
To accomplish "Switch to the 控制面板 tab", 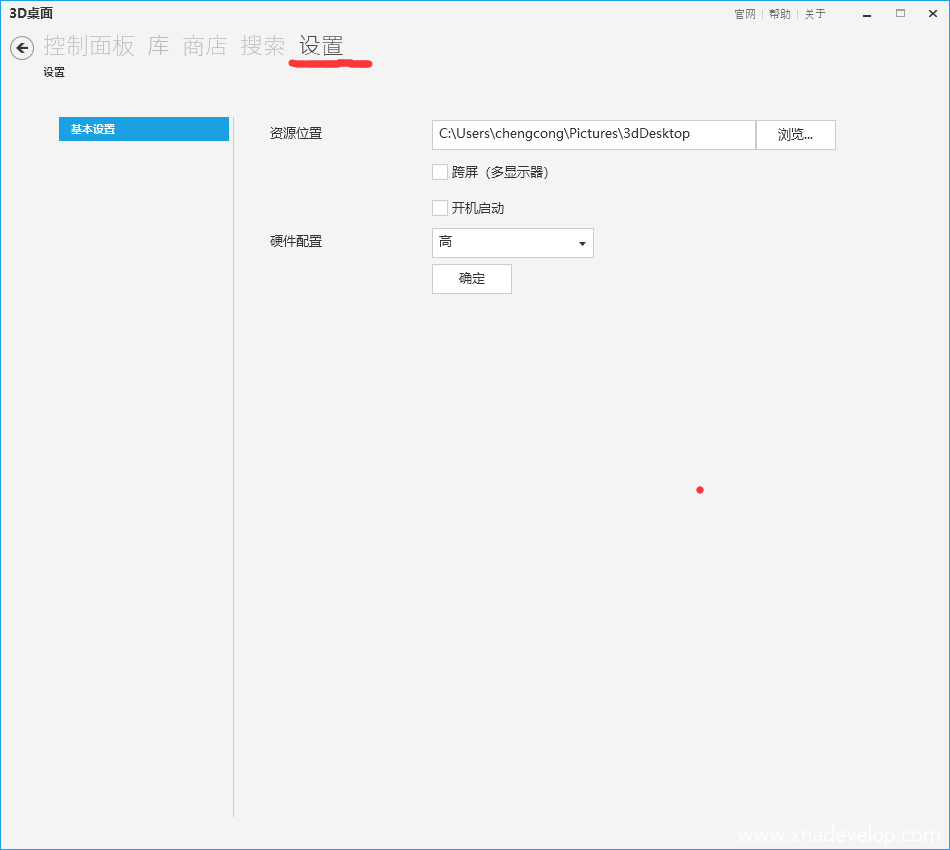I will point(89,46).
